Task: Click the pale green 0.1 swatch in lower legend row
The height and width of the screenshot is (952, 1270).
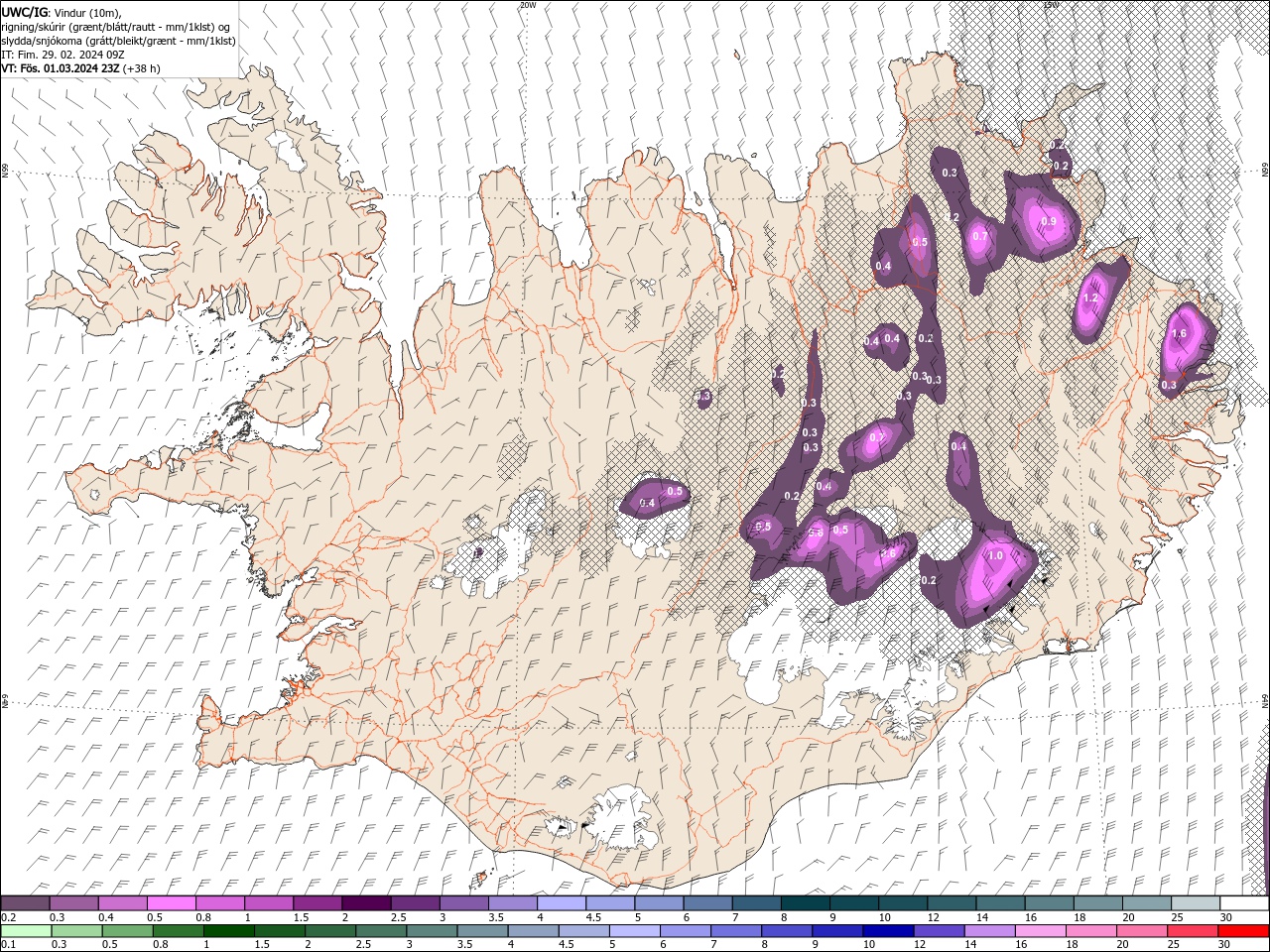Action: tap(26, 931)
